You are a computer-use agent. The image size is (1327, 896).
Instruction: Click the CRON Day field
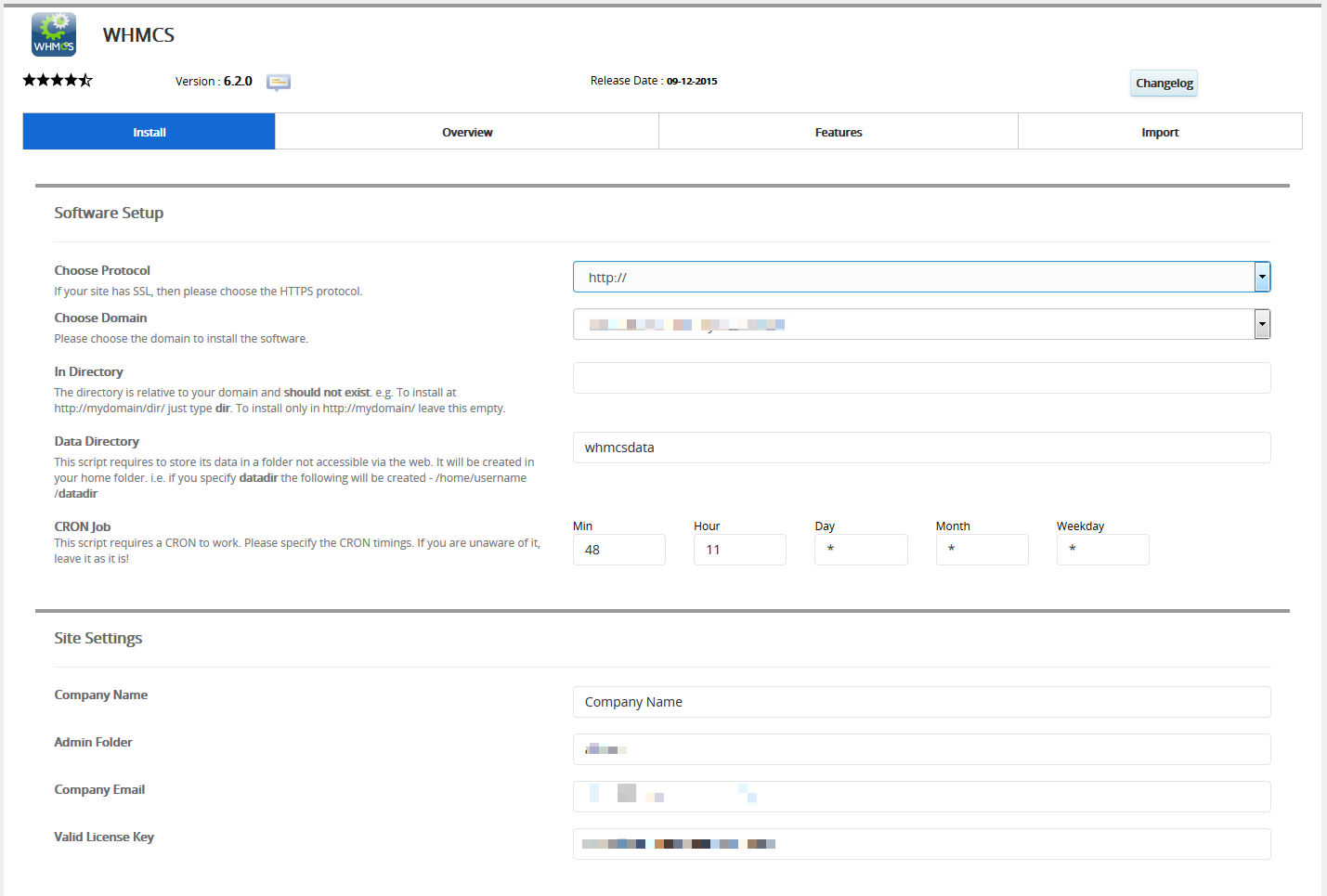click(x=860, y=550)
